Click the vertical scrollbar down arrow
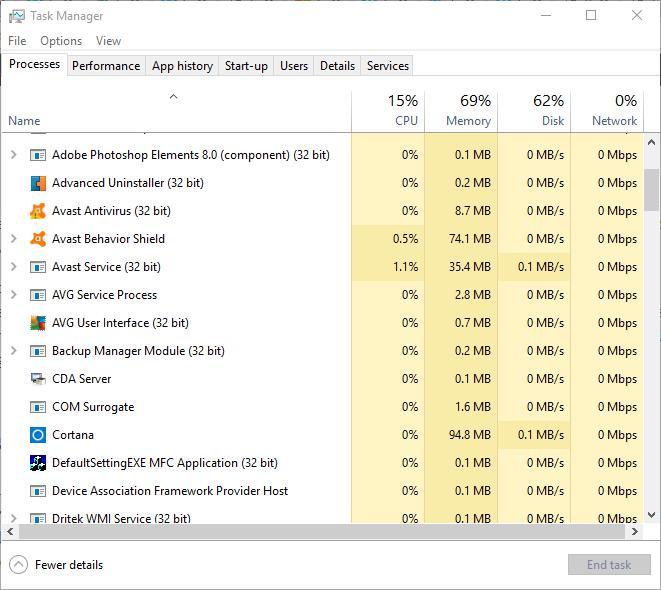 [652, 515]
